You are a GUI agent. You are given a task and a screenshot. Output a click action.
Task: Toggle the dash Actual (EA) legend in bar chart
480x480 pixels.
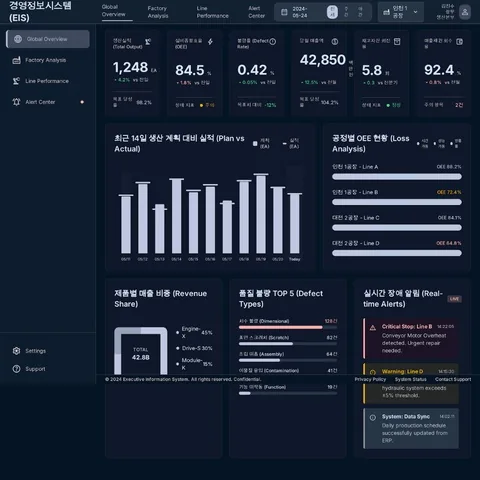click(291, 143)
